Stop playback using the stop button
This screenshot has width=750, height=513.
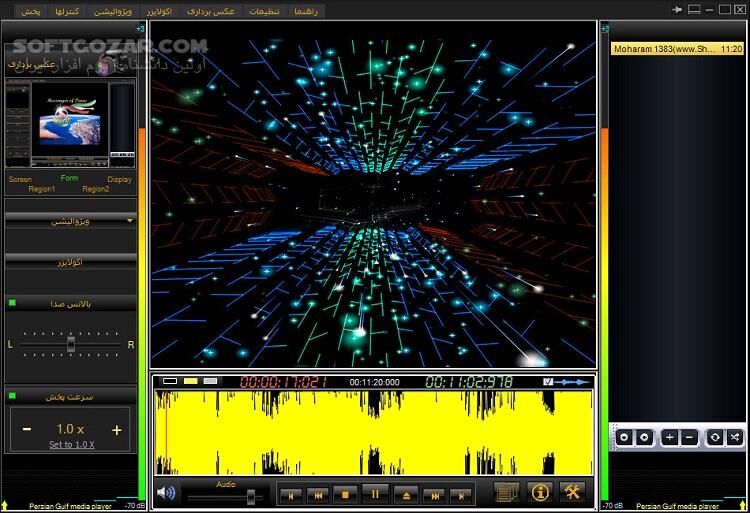(345, 494)
